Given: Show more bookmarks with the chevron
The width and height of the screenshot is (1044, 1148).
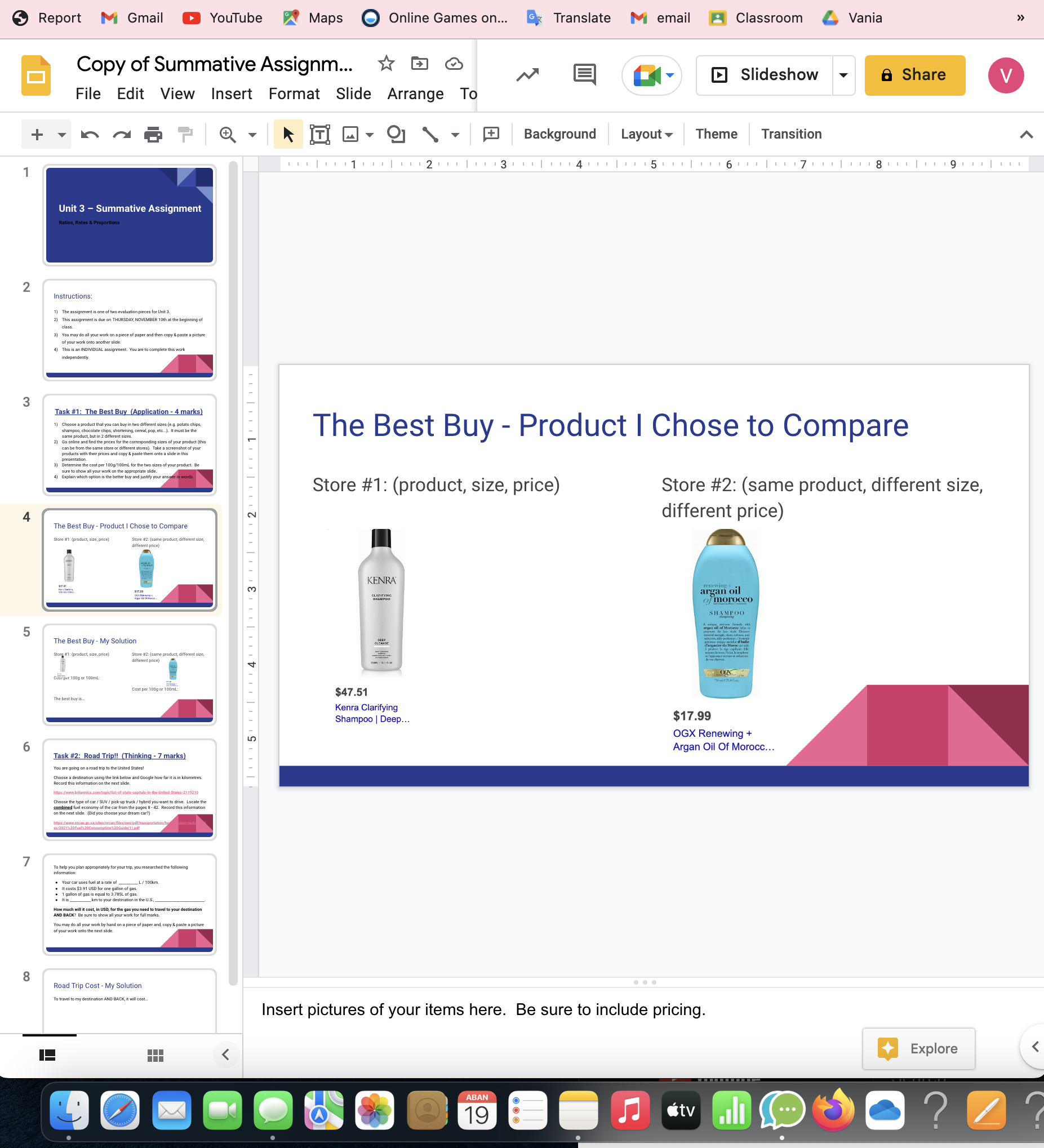Looking at the screenshot, I should [x=1021, y=17].
